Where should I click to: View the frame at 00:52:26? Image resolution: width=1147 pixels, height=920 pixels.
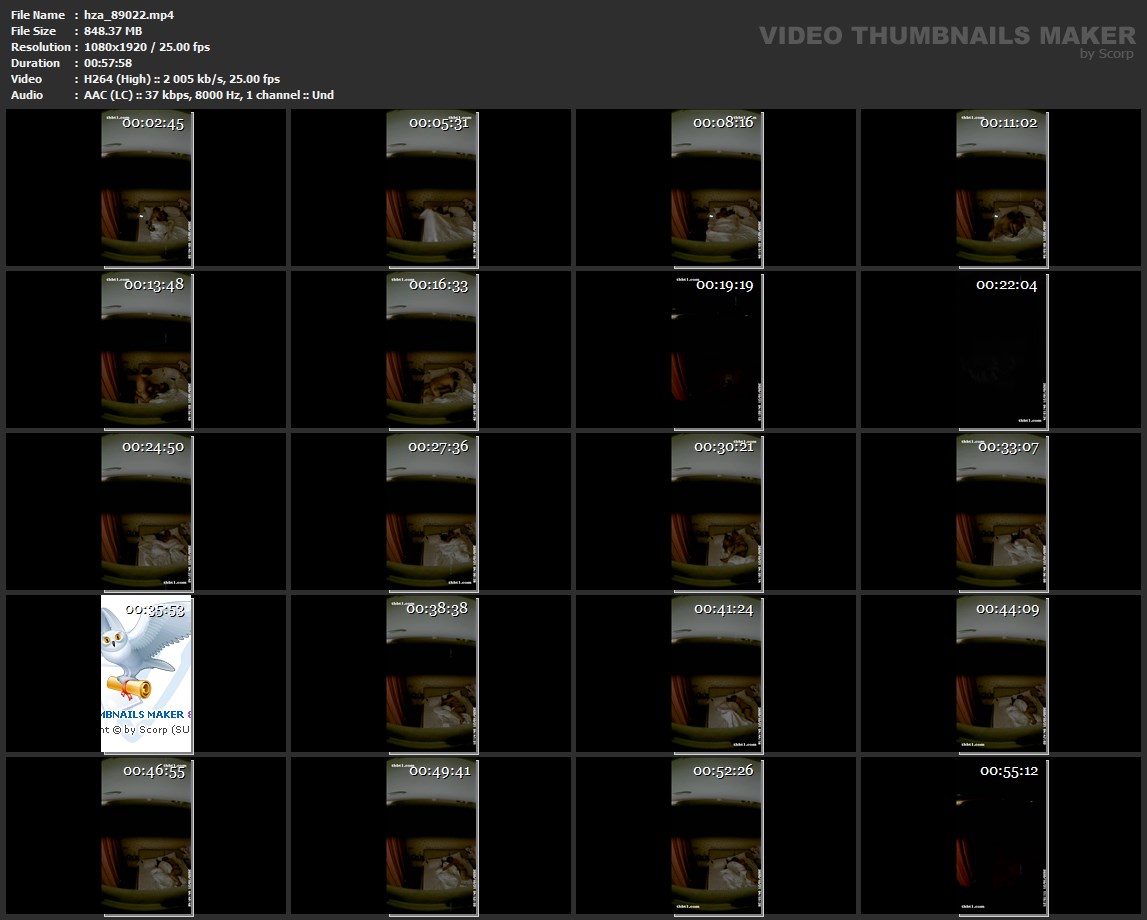pos(717,836)
